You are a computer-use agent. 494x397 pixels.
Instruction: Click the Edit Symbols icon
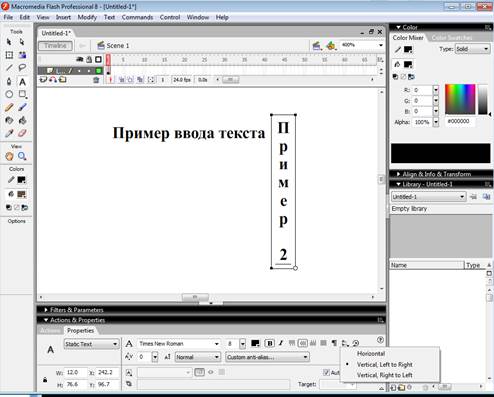point(331,46)
